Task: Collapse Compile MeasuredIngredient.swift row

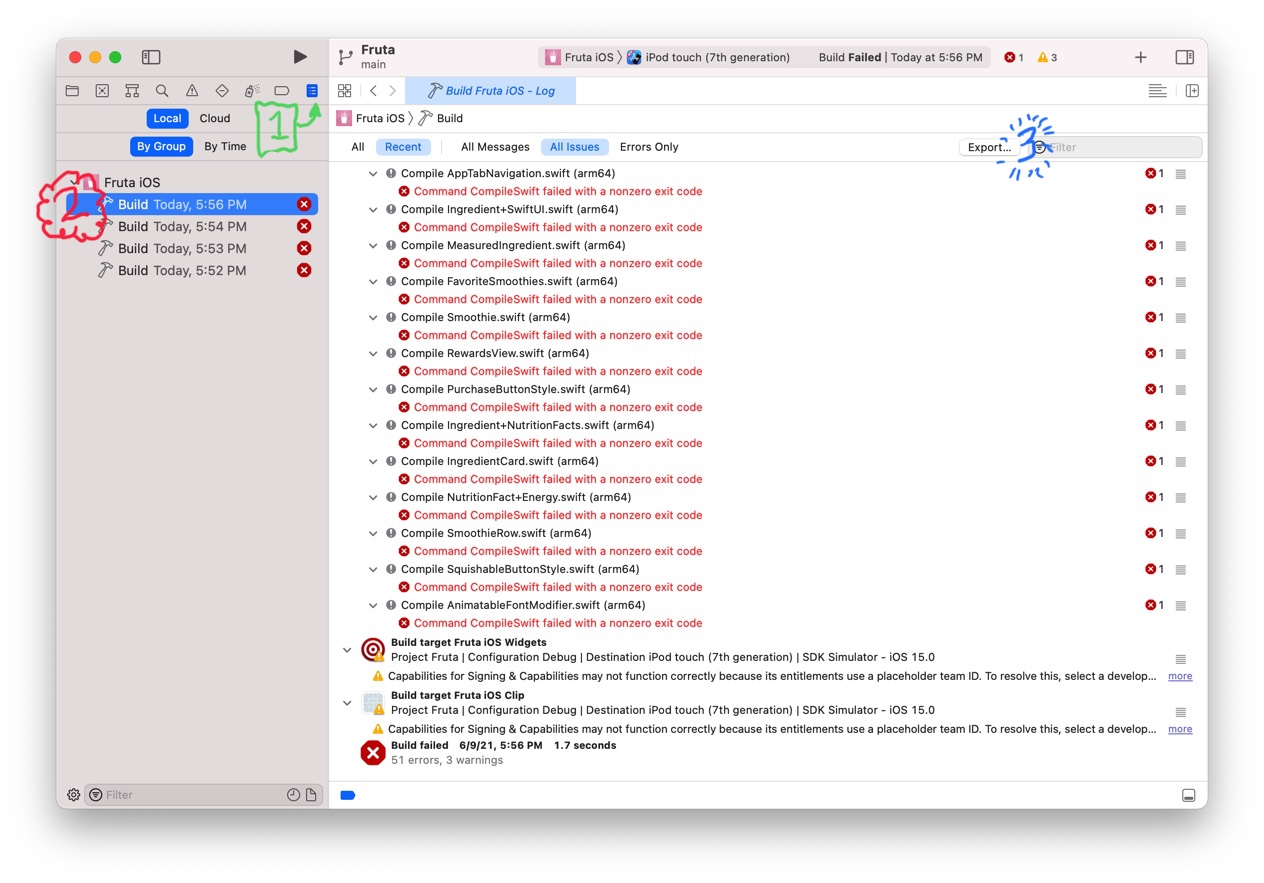Action: coord(373,246)
